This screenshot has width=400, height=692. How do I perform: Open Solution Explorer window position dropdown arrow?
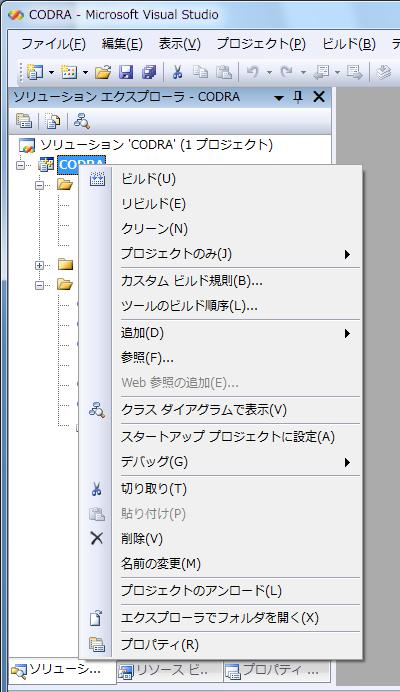[279, 98]
